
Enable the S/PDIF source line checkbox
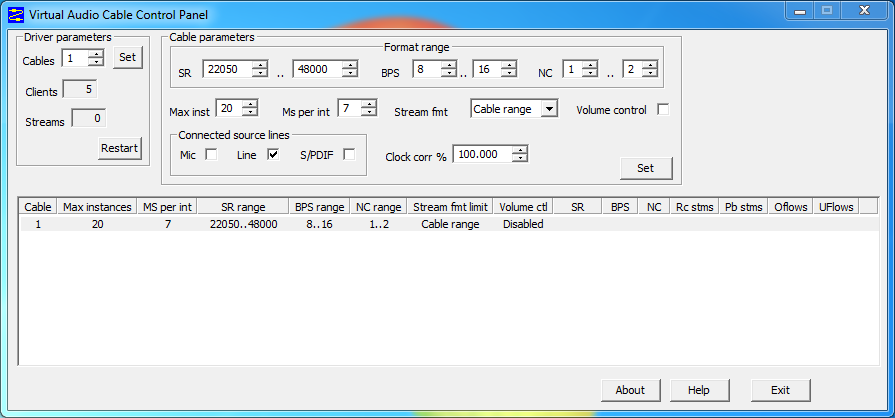(x=349, y=155)
